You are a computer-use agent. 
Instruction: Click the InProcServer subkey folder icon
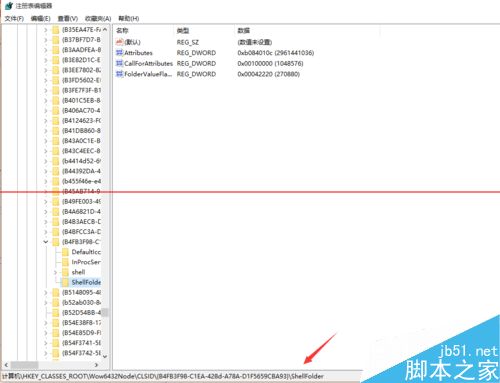pyautogui.click(x=65, y=262)
